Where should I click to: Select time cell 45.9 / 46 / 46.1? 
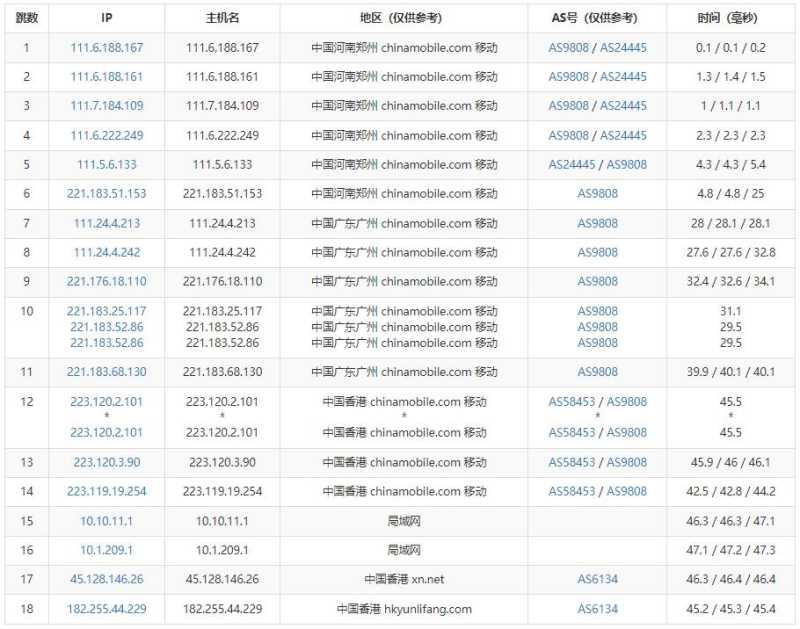731,462
